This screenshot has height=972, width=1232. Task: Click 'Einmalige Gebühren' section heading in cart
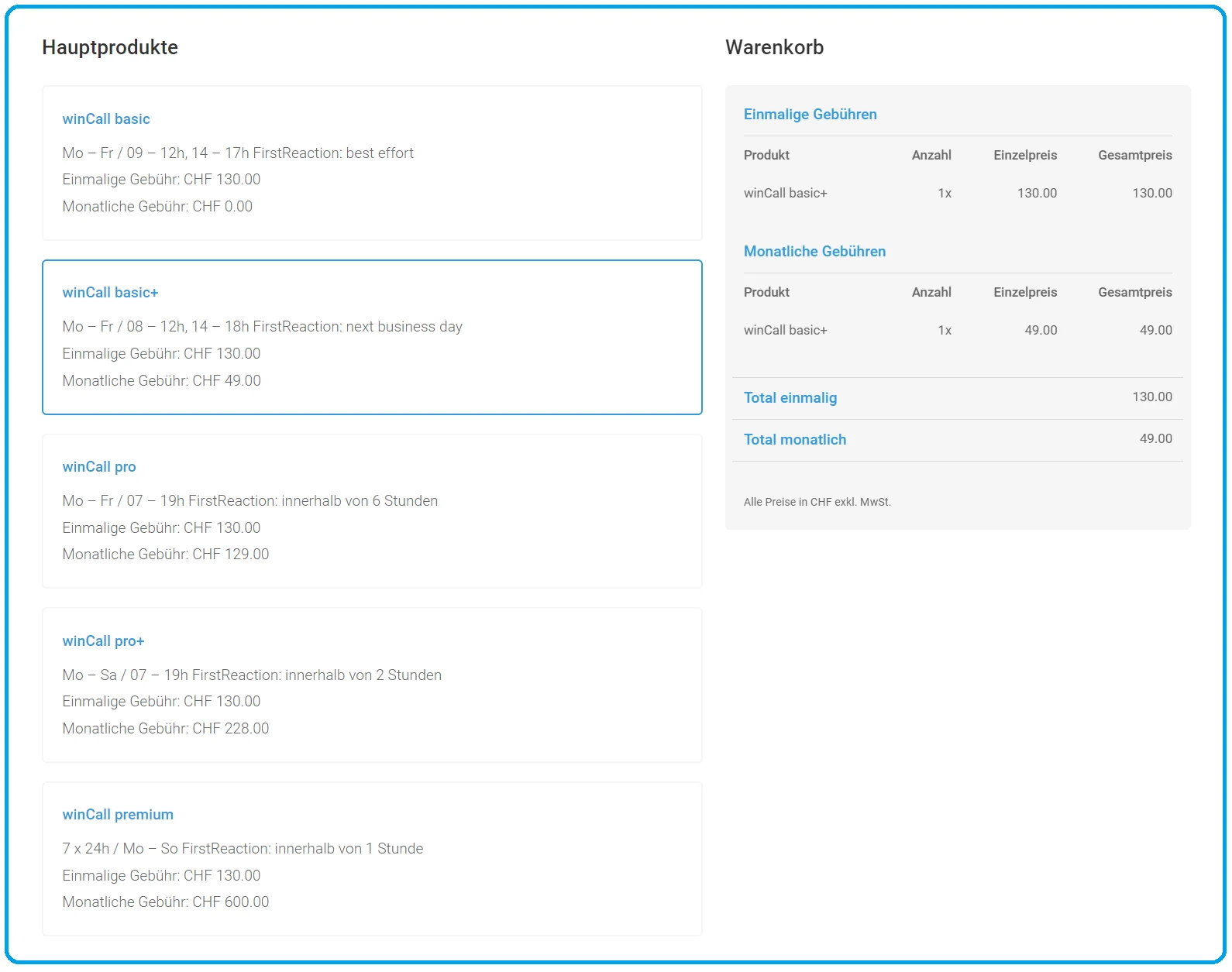[810, 115]
